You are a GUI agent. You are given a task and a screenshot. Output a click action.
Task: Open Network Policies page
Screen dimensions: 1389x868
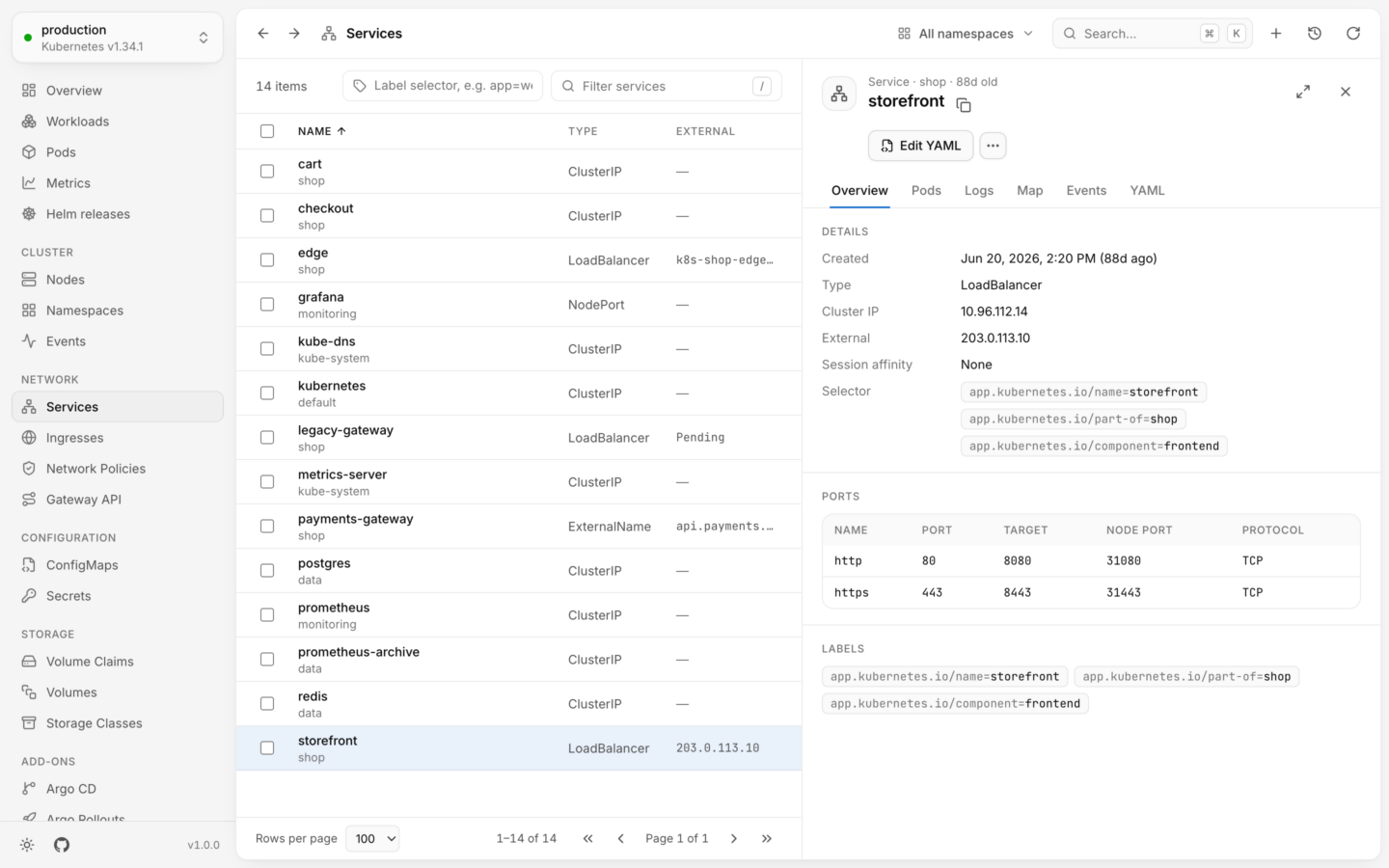click(118, 469)
